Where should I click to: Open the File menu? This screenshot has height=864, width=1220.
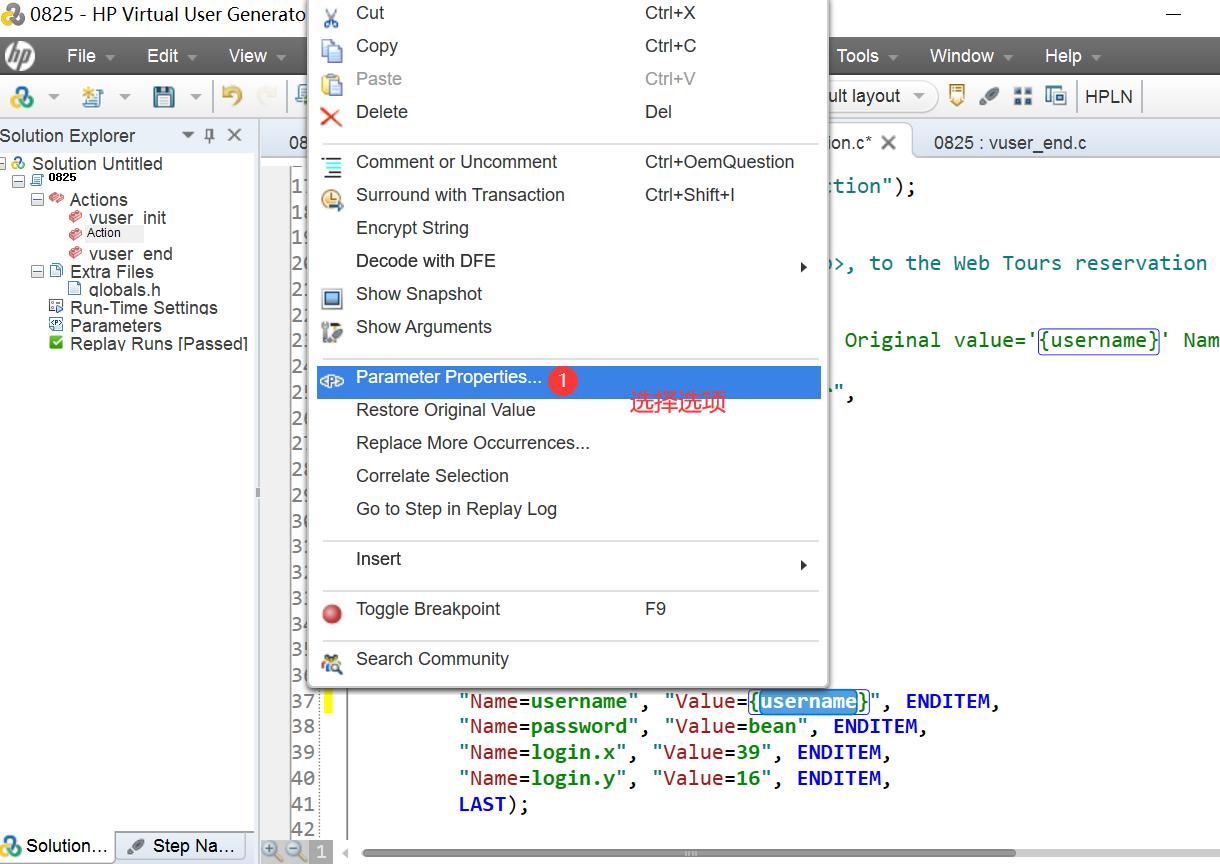pos(91,56)
